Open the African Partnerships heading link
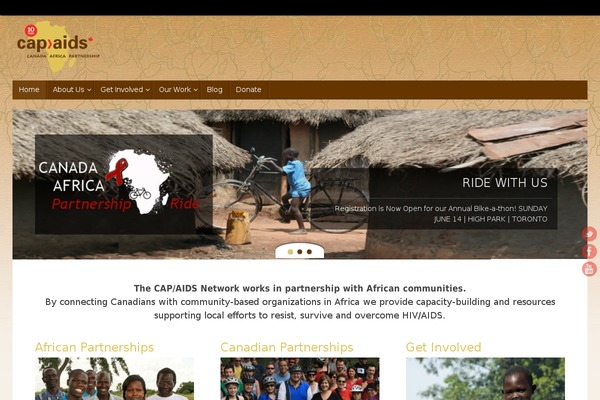Screen dimensions: 600x400 (x=94, y=347)
